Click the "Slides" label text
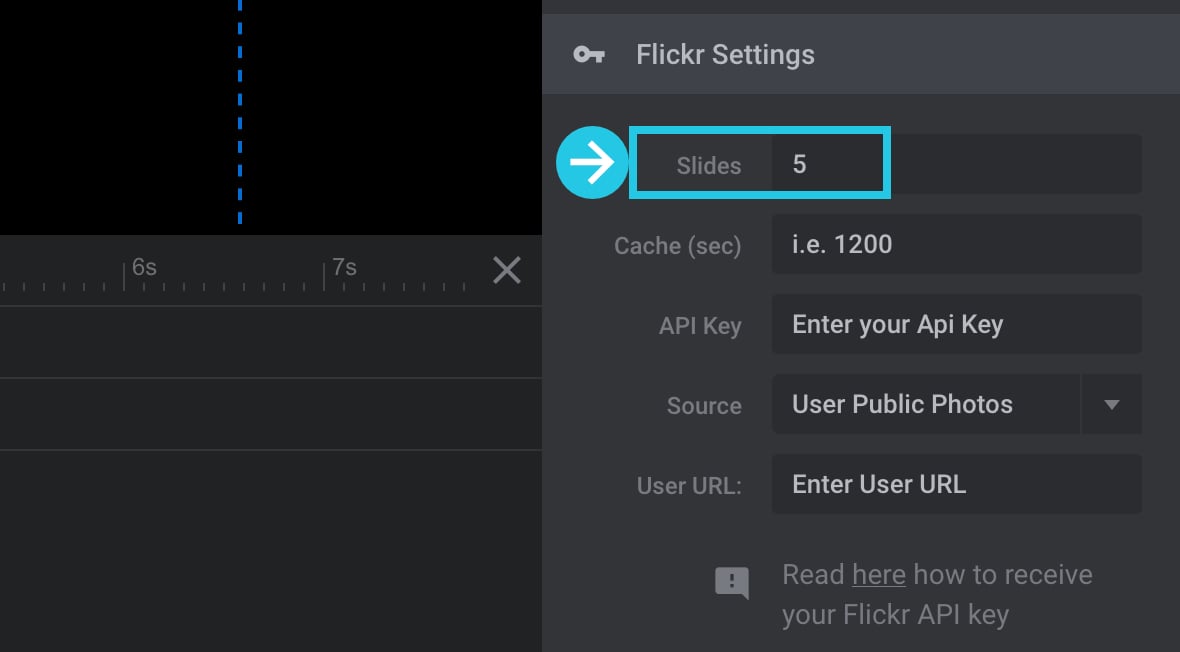Screen dimensions: 1180x652 (x=708, y=166)
